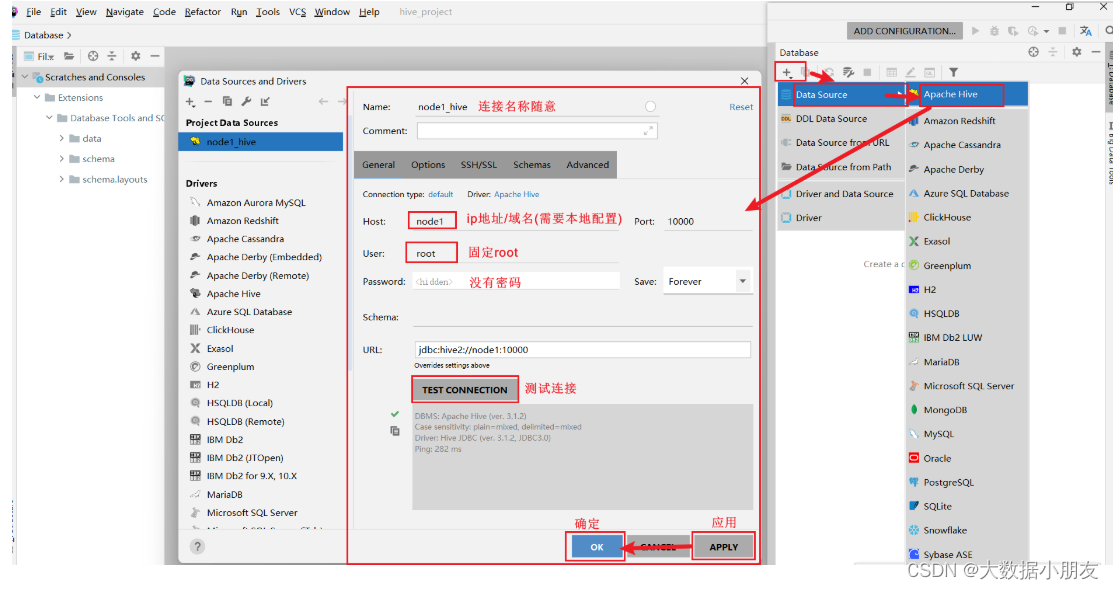Confirm the dialog with OK button
This screenshot has width=1114, height=589.
597,547
